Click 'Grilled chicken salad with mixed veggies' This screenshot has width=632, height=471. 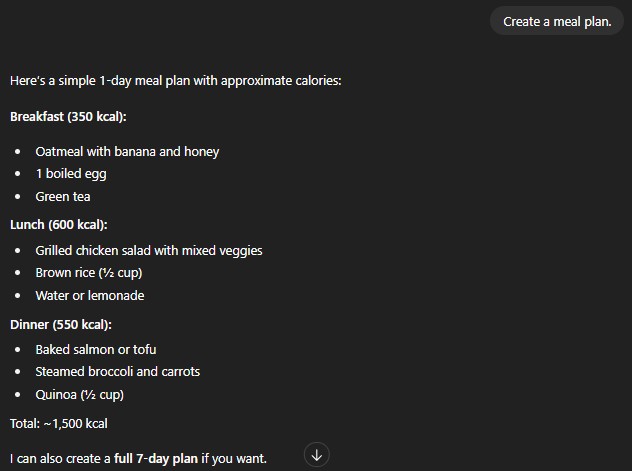pyautogui.click(x=149, y=251)
